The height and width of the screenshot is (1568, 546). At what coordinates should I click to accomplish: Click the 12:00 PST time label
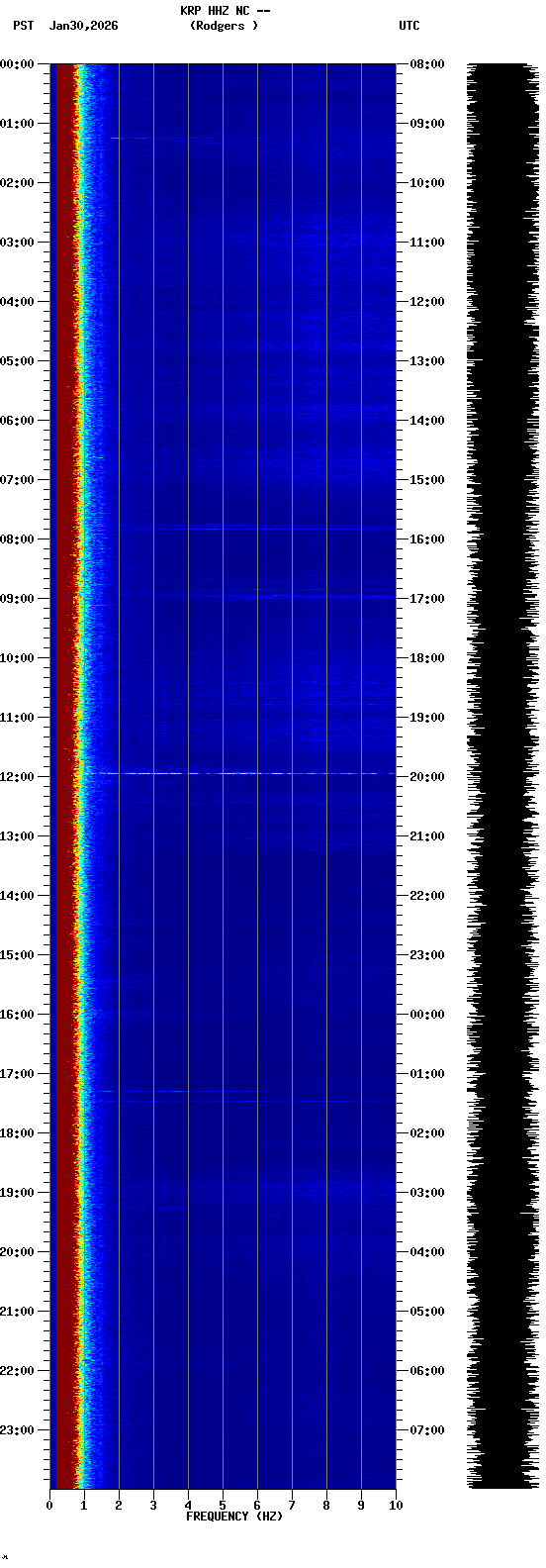18,777
